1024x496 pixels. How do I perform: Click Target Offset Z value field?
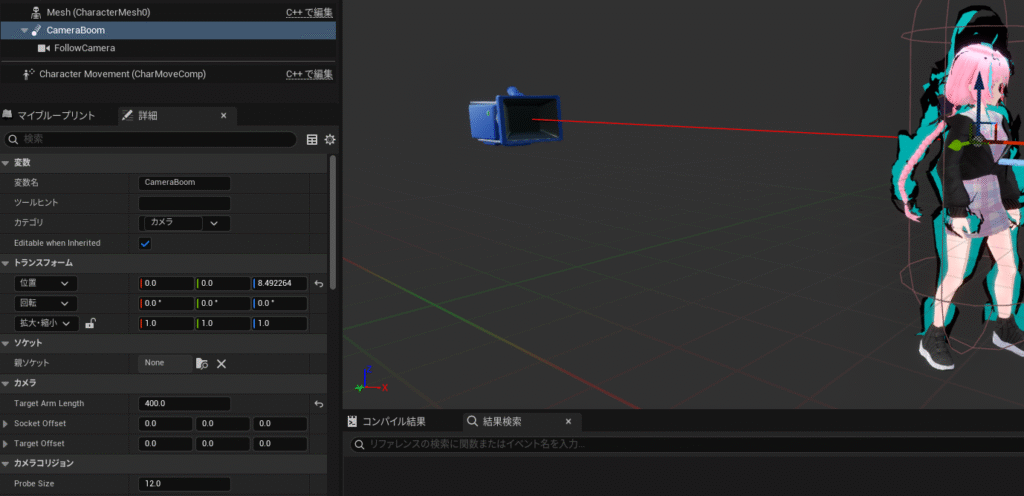click(280, 444)
